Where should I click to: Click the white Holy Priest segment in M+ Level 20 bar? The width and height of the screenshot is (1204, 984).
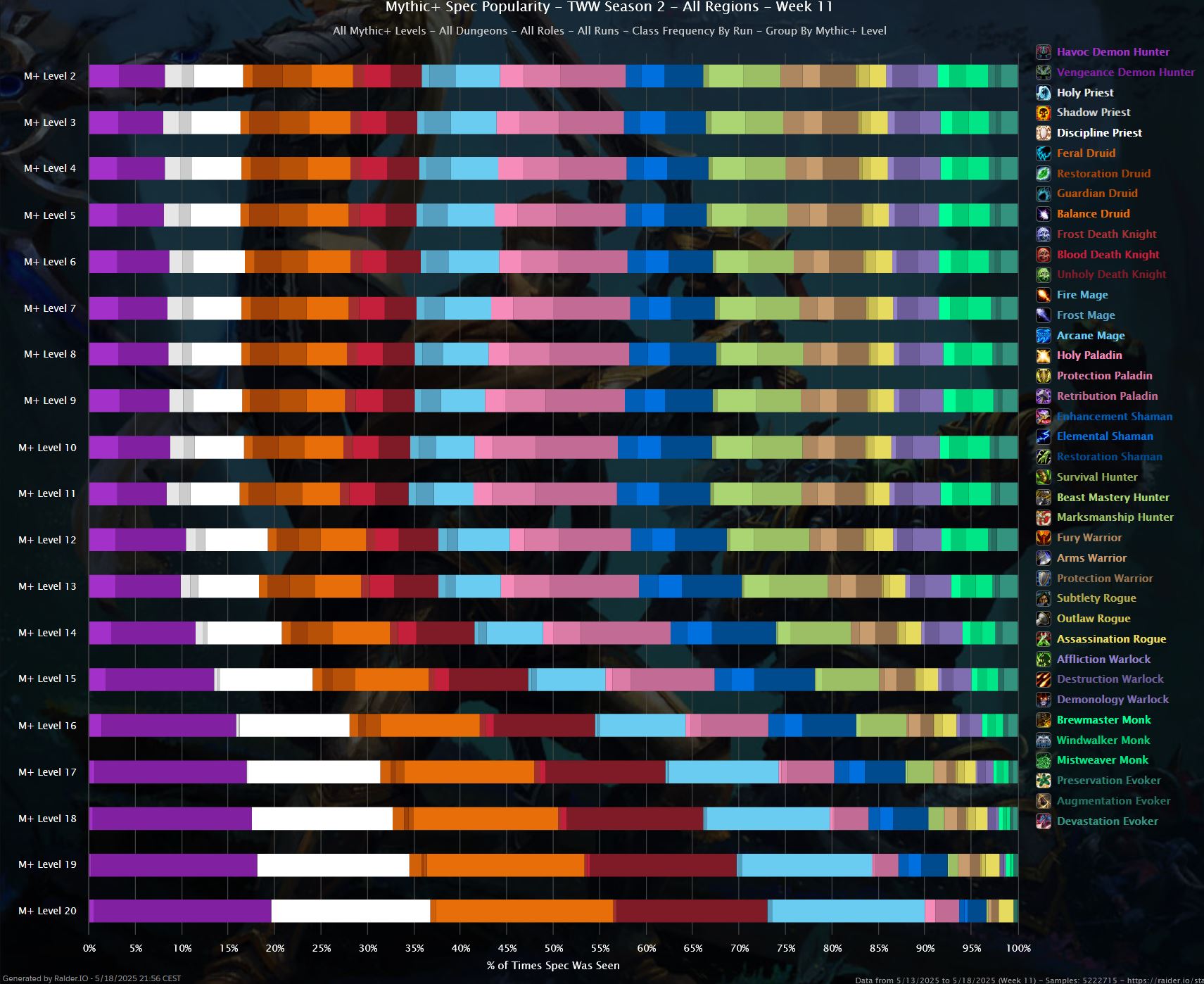click(350, 911)
